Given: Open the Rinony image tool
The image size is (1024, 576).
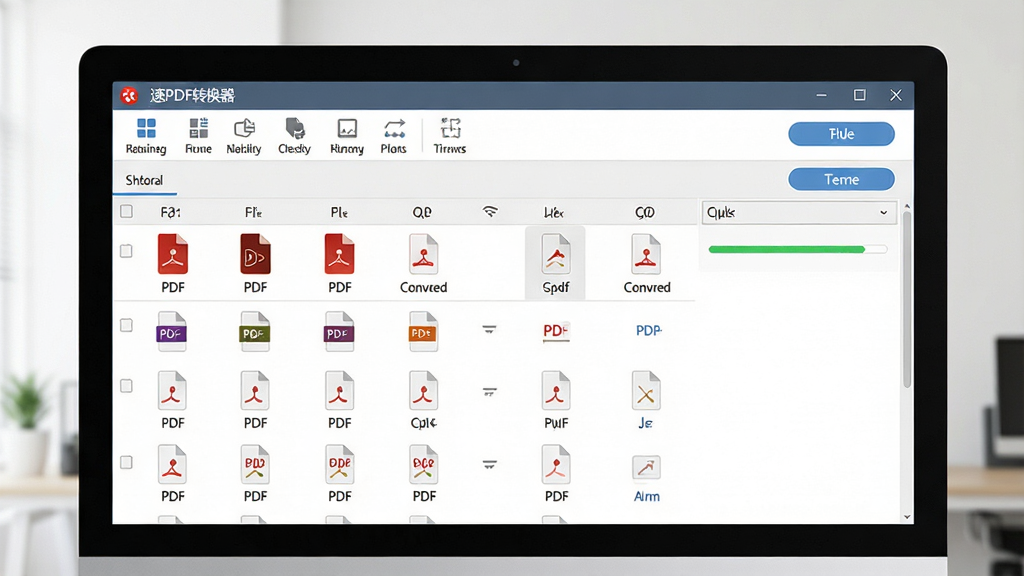Looking at the screenshot, I should 347,136.
